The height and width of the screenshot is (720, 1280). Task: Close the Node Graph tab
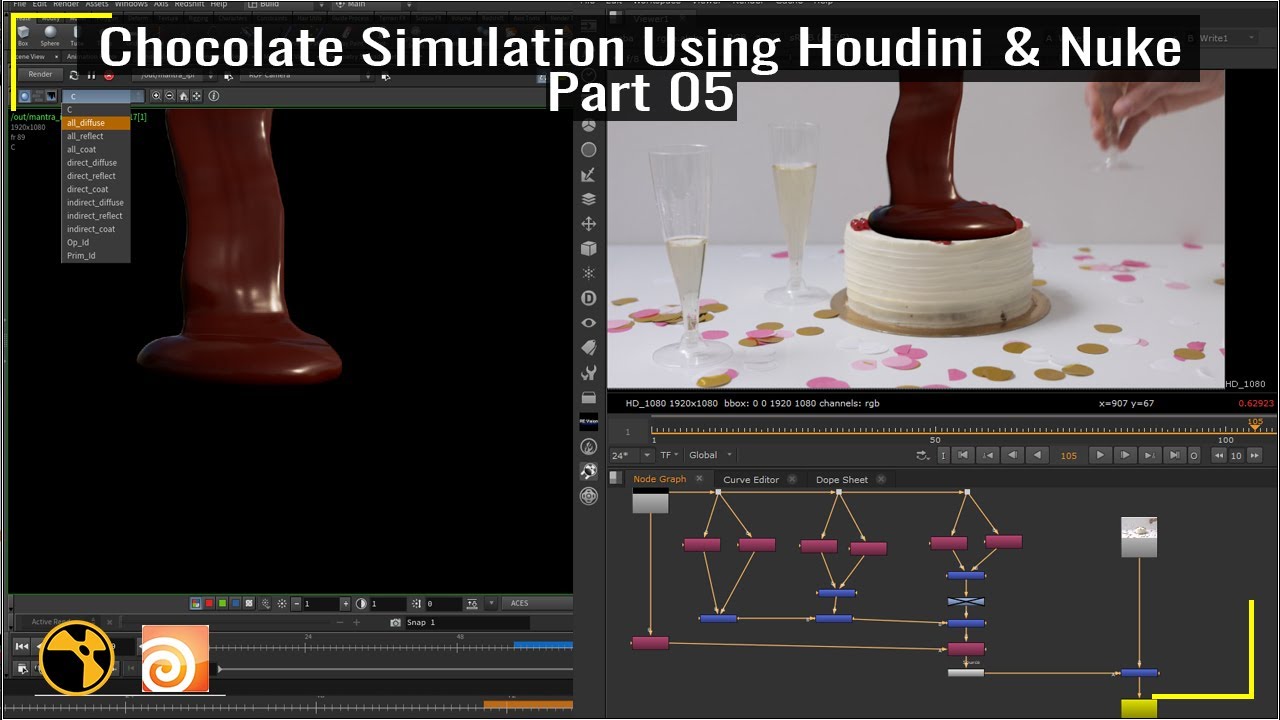pos(699,479)
